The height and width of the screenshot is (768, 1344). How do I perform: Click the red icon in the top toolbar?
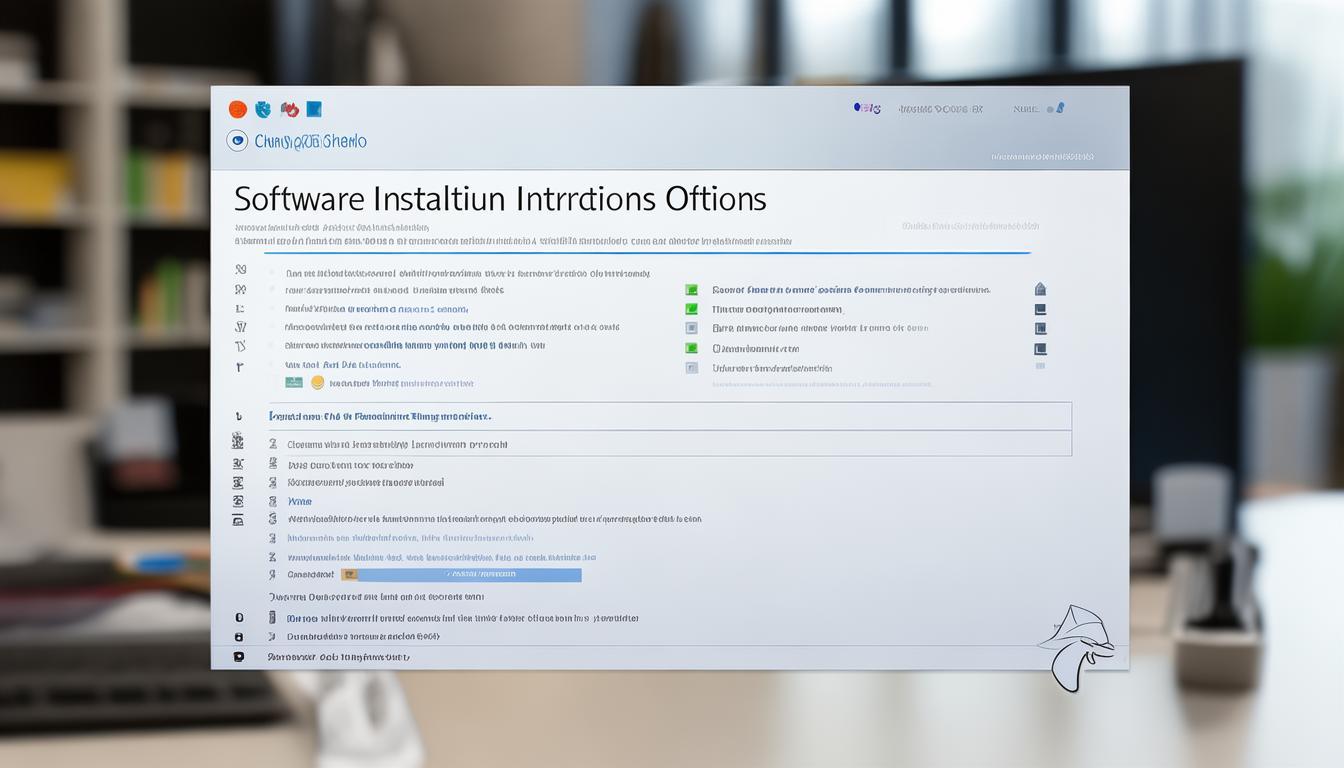coord(290,110)
